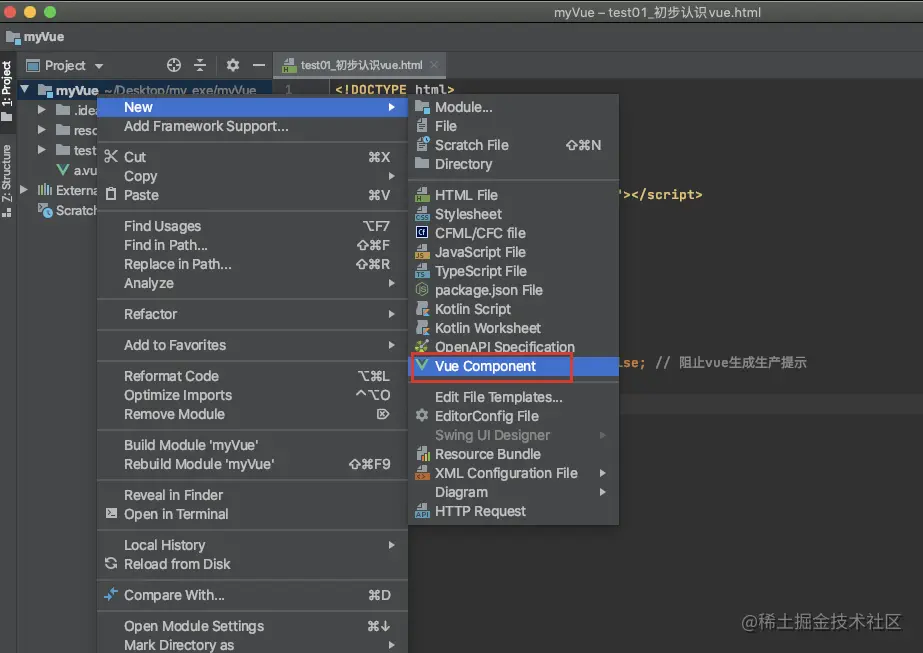This screenshot has width=923, height=653.
Task: Select Reveal in Finder
Action: [253, 495]
